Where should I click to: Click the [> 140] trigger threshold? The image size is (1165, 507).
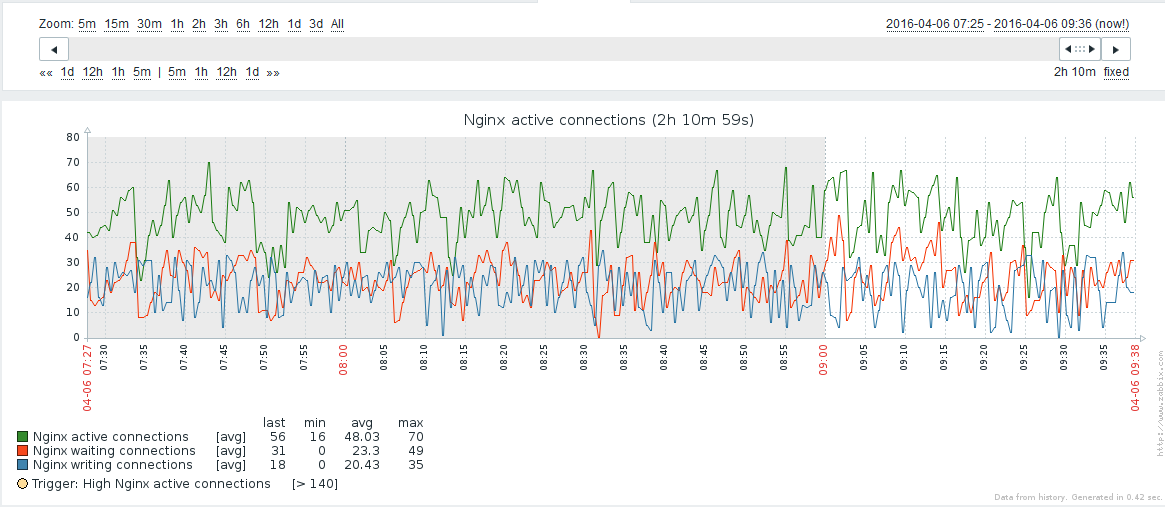tap(315, 483)
